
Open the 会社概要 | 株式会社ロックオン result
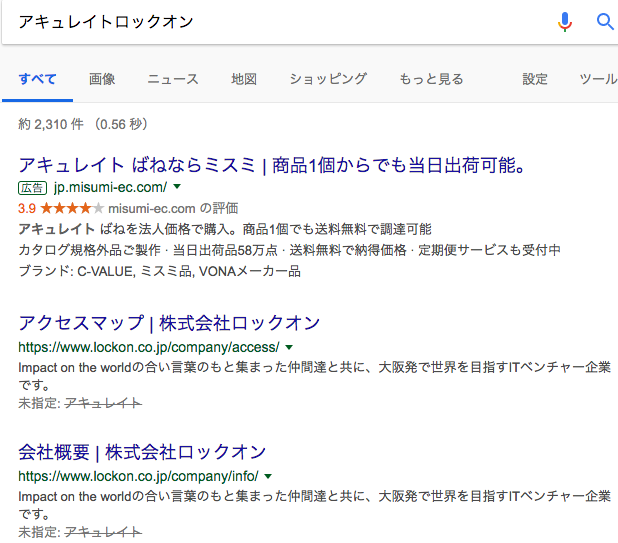click(x=142, y=452)
